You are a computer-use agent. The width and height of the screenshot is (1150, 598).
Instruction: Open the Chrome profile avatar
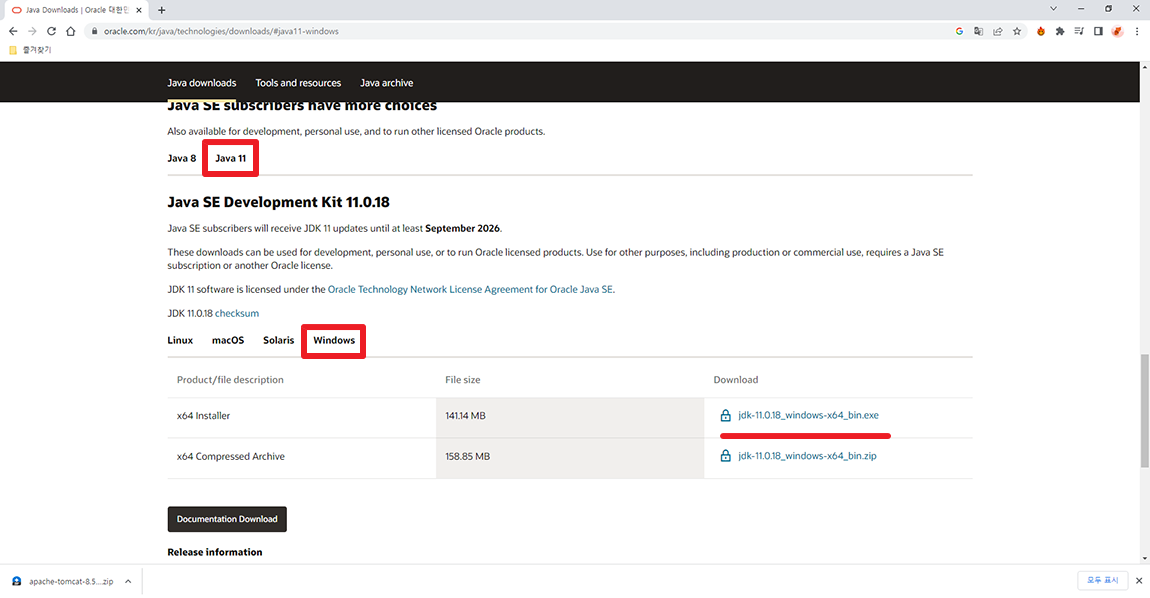[1117, 32]
